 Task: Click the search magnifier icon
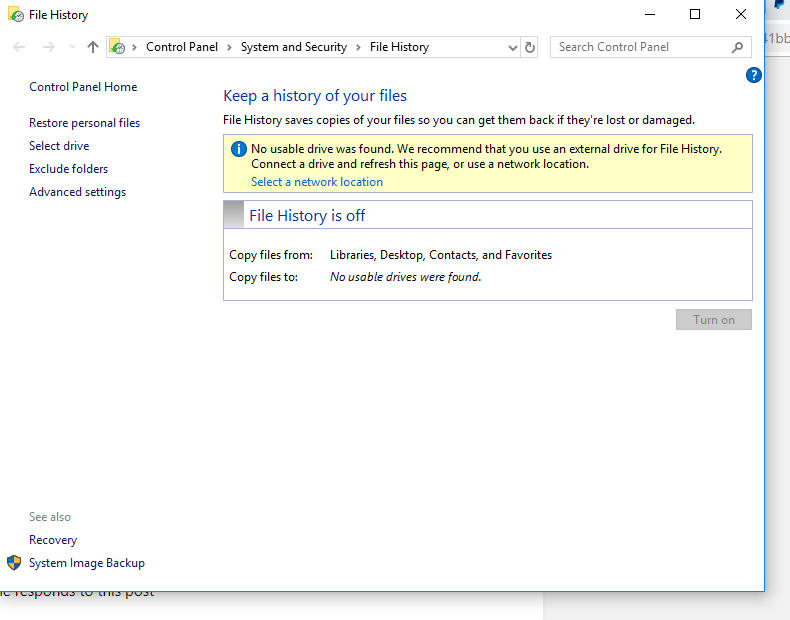pyautogui.click(x=738, y=47)
